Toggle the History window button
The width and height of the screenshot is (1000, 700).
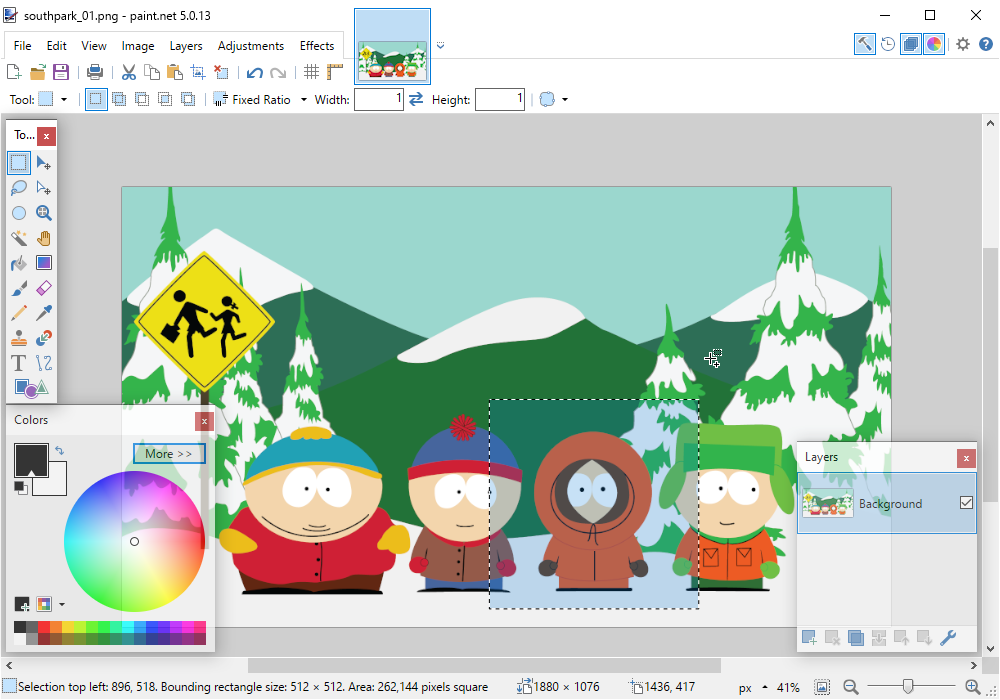[x=888, y=44]
